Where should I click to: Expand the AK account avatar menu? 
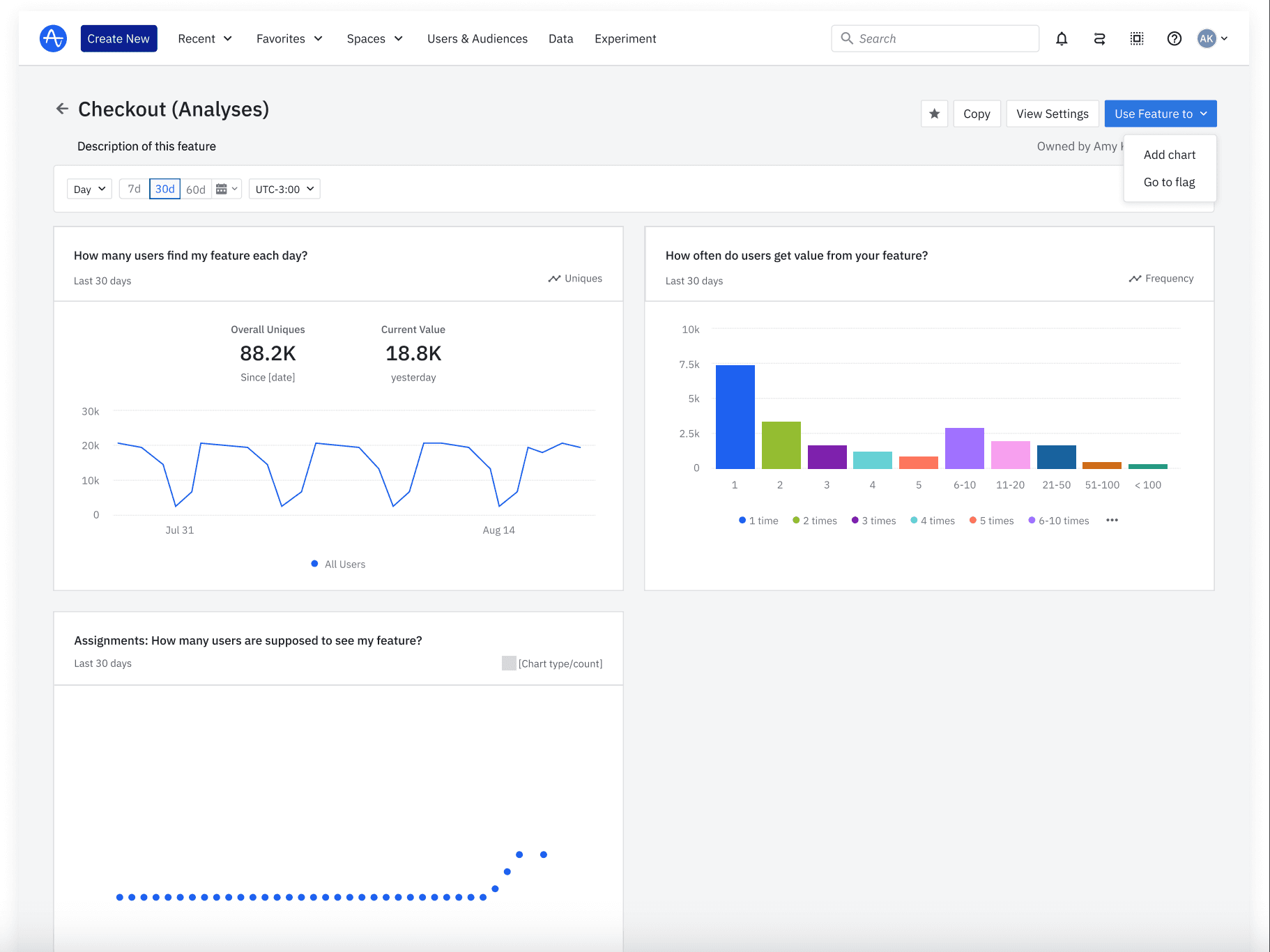coord(1211,38)
